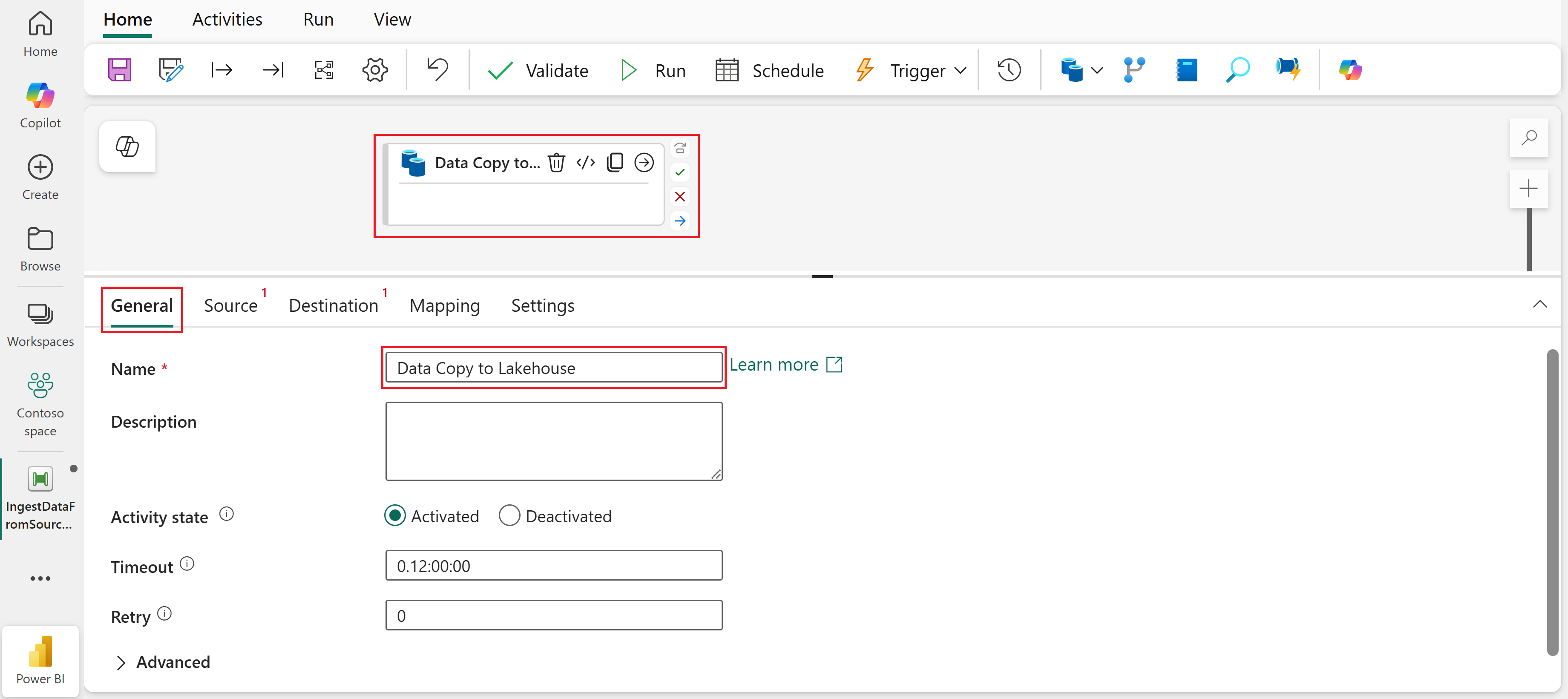
Task: Click the Invoke pipeline icon in toolbar
Action: (x=1288, y=70)
